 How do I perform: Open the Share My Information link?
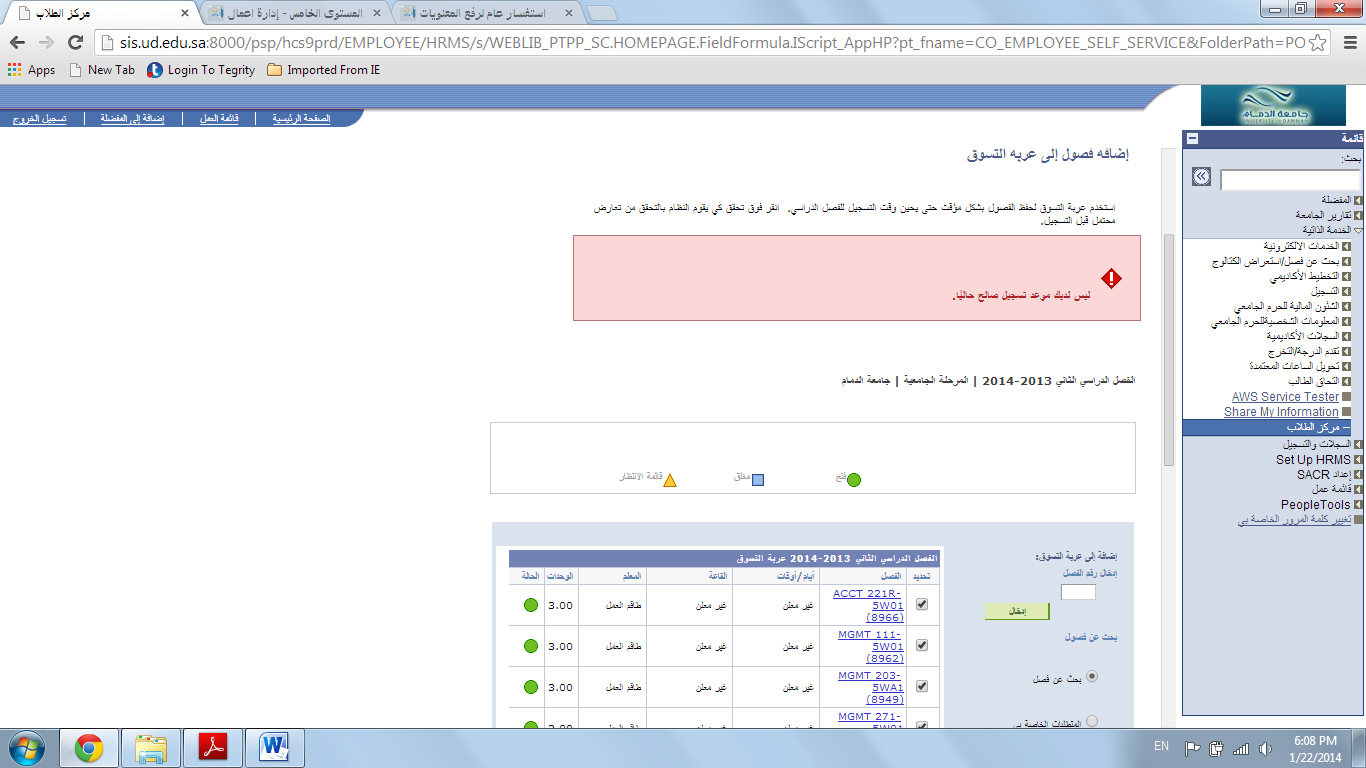tap(1281, 412)
